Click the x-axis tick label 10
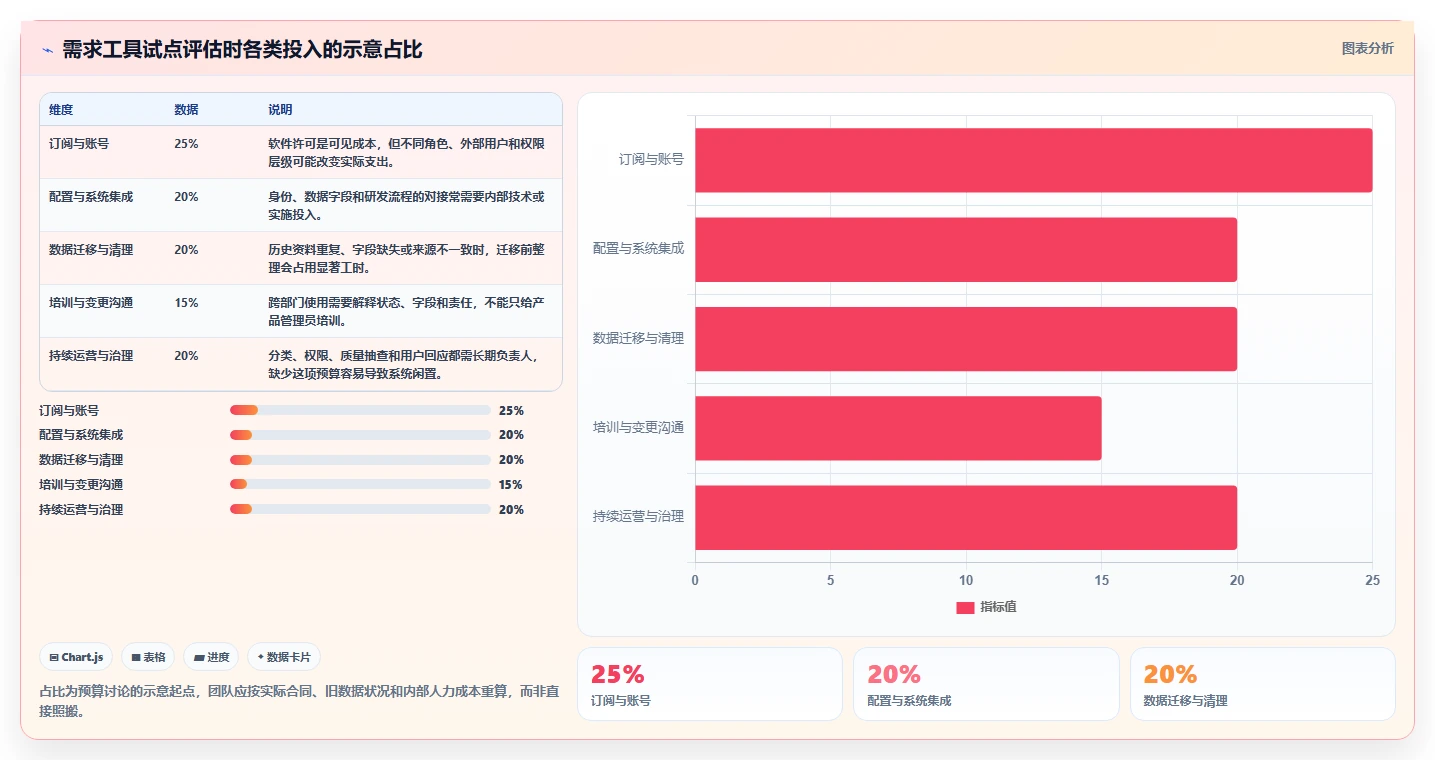 (x=966, y=580)
